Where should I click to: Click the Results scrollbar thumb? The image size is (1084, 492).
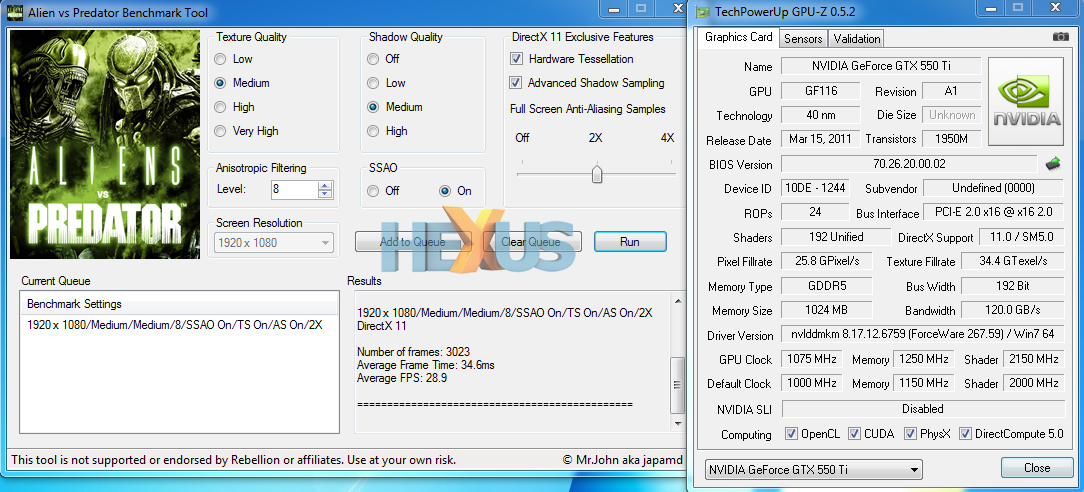coord(678,384)
